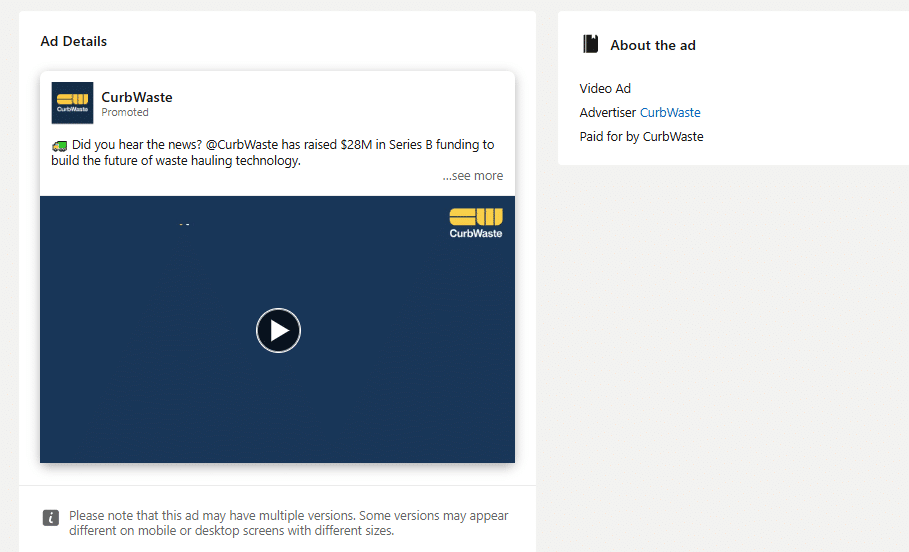909x552 pixels.
Task: Click the @CurbWaste mention in ad text
Action: tap(242, 145)
